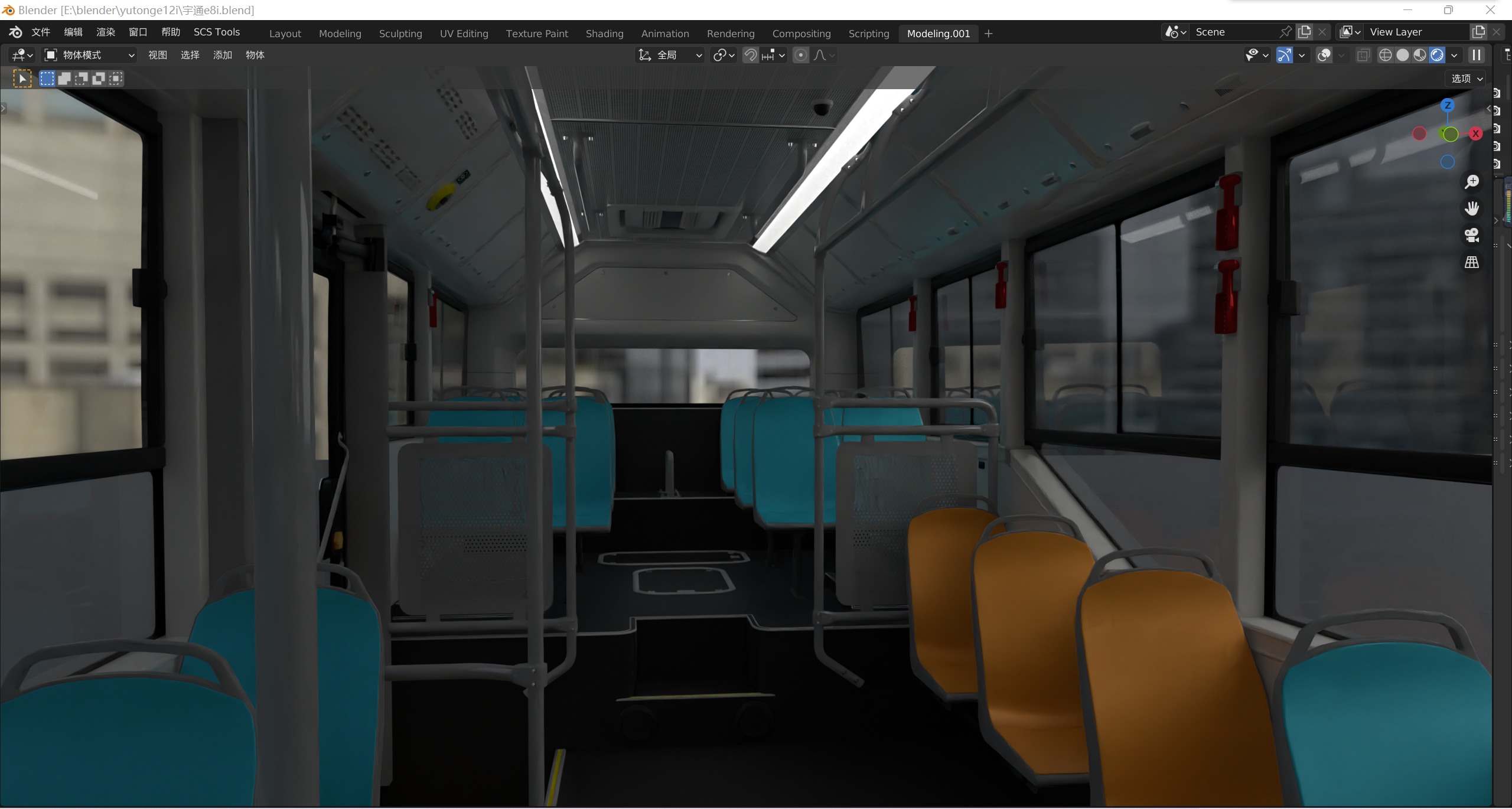Switch to the Compositing workspace tab
Viewport: 1512px width, 809px height.
[x=801, y=34]
